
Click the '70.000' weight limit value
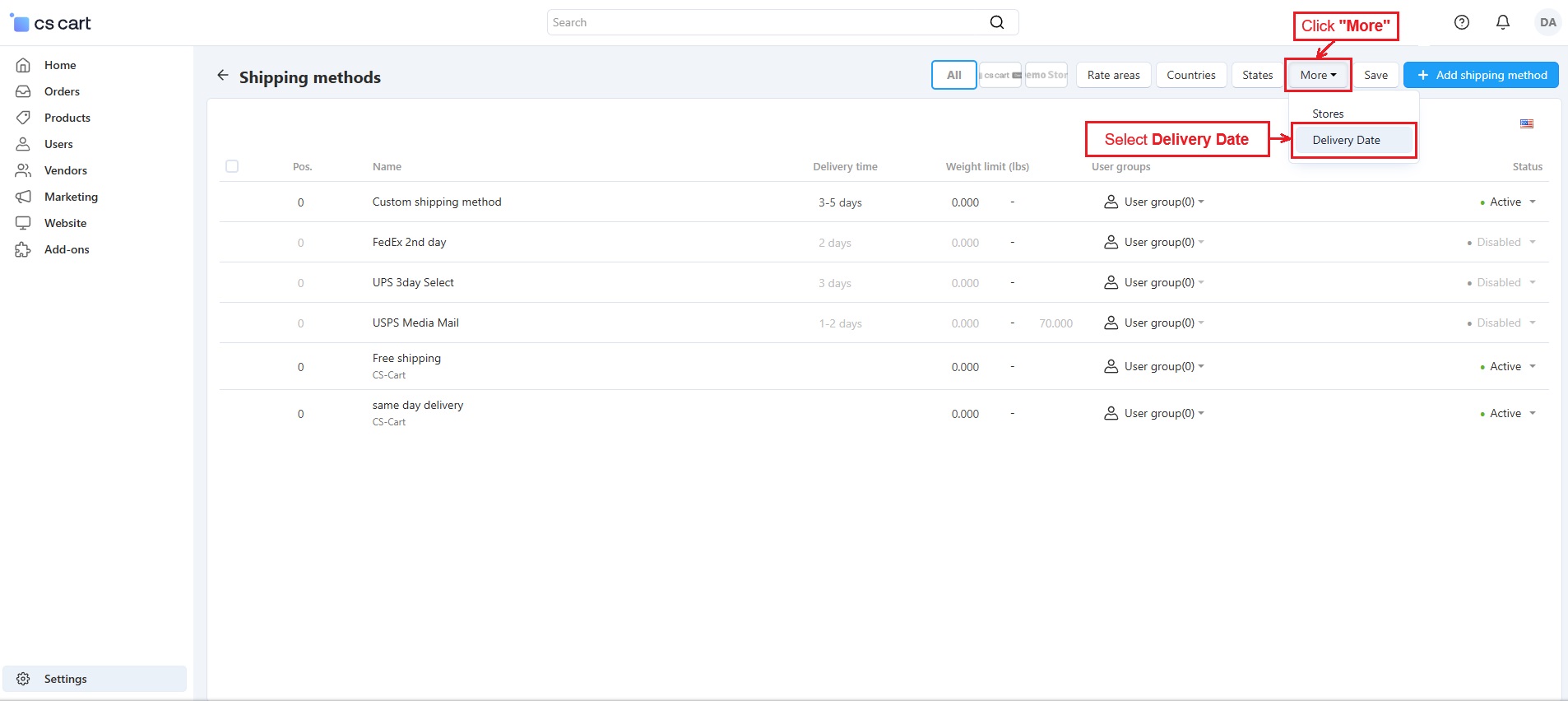1055,323
